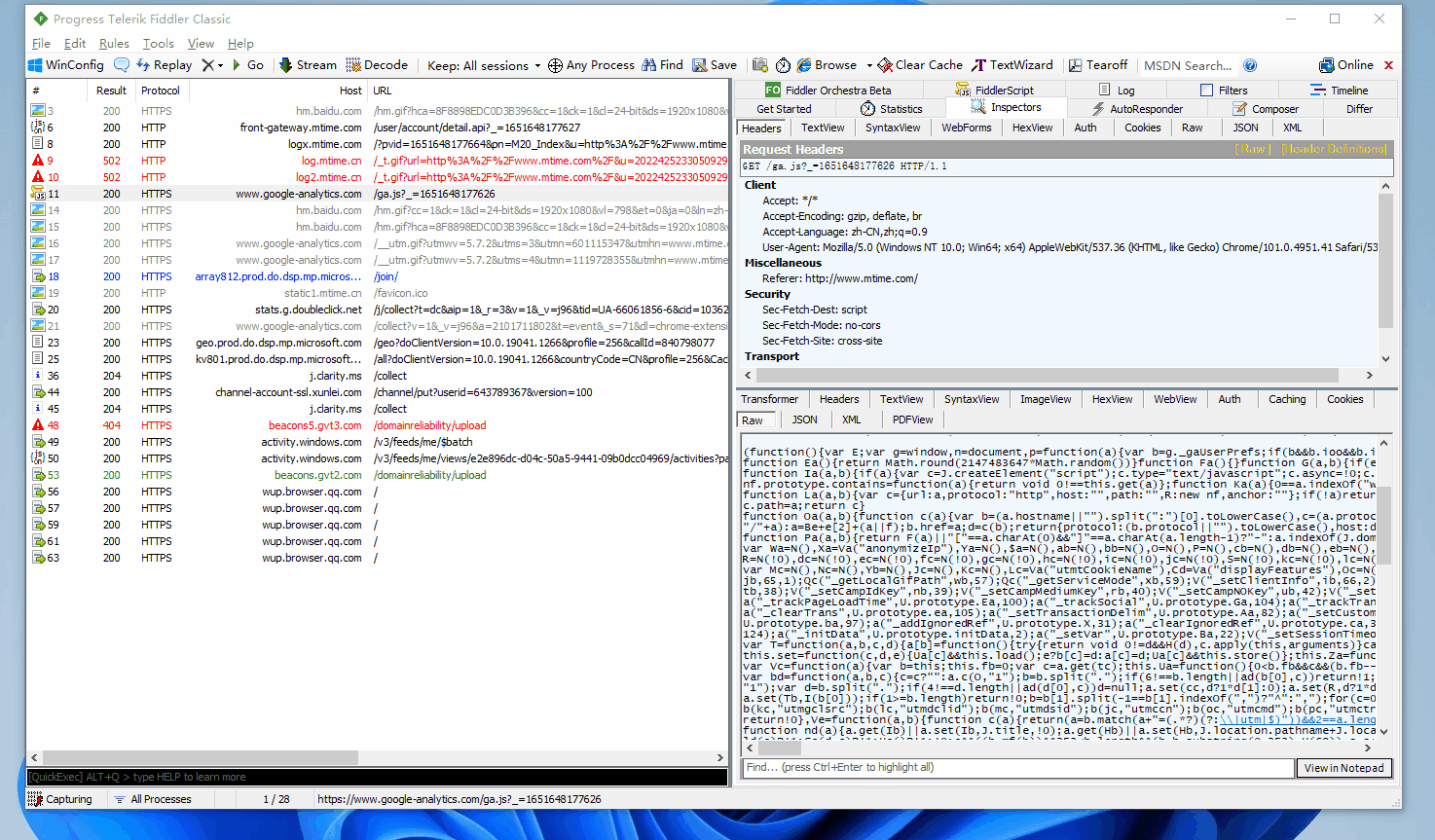
Task: Switch to Fiddler Orchestra Beta tab
Action: (x=828, y=90)
